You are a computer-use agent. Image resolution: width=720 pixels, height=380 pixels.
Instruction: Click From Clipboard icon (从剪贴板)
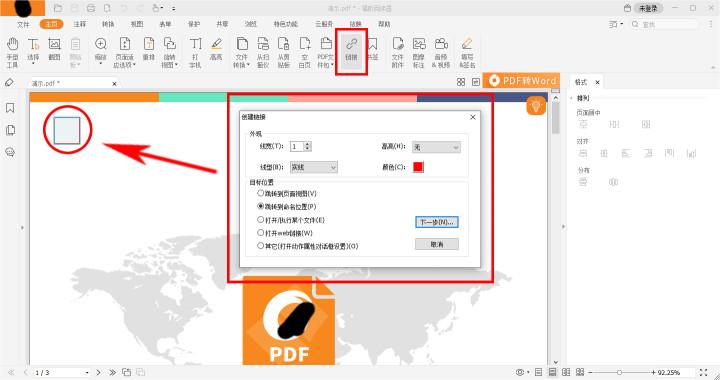coord(284,52)
